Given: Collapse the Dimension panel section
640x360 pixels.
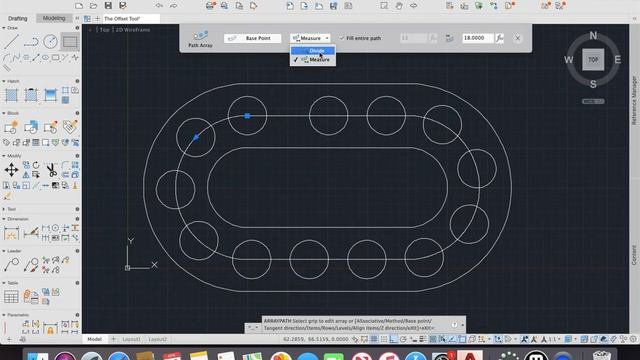Looking at the screenshot, I should point(4,219).
